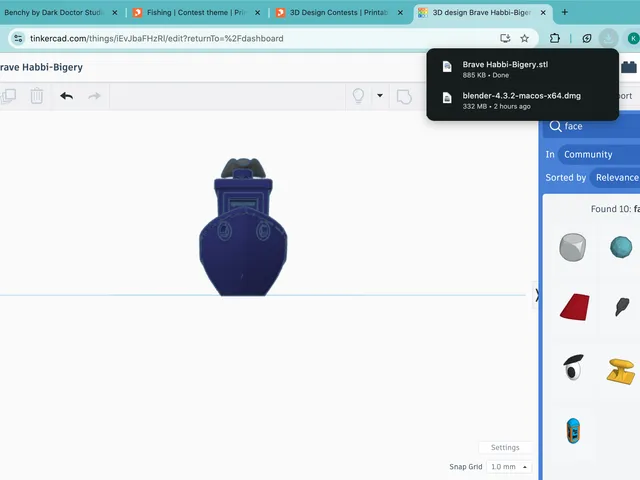Open the browser extensions puzzle icon
Image resolution: width=640 pixels, height=480 pixels.
[x=555, y=38]
